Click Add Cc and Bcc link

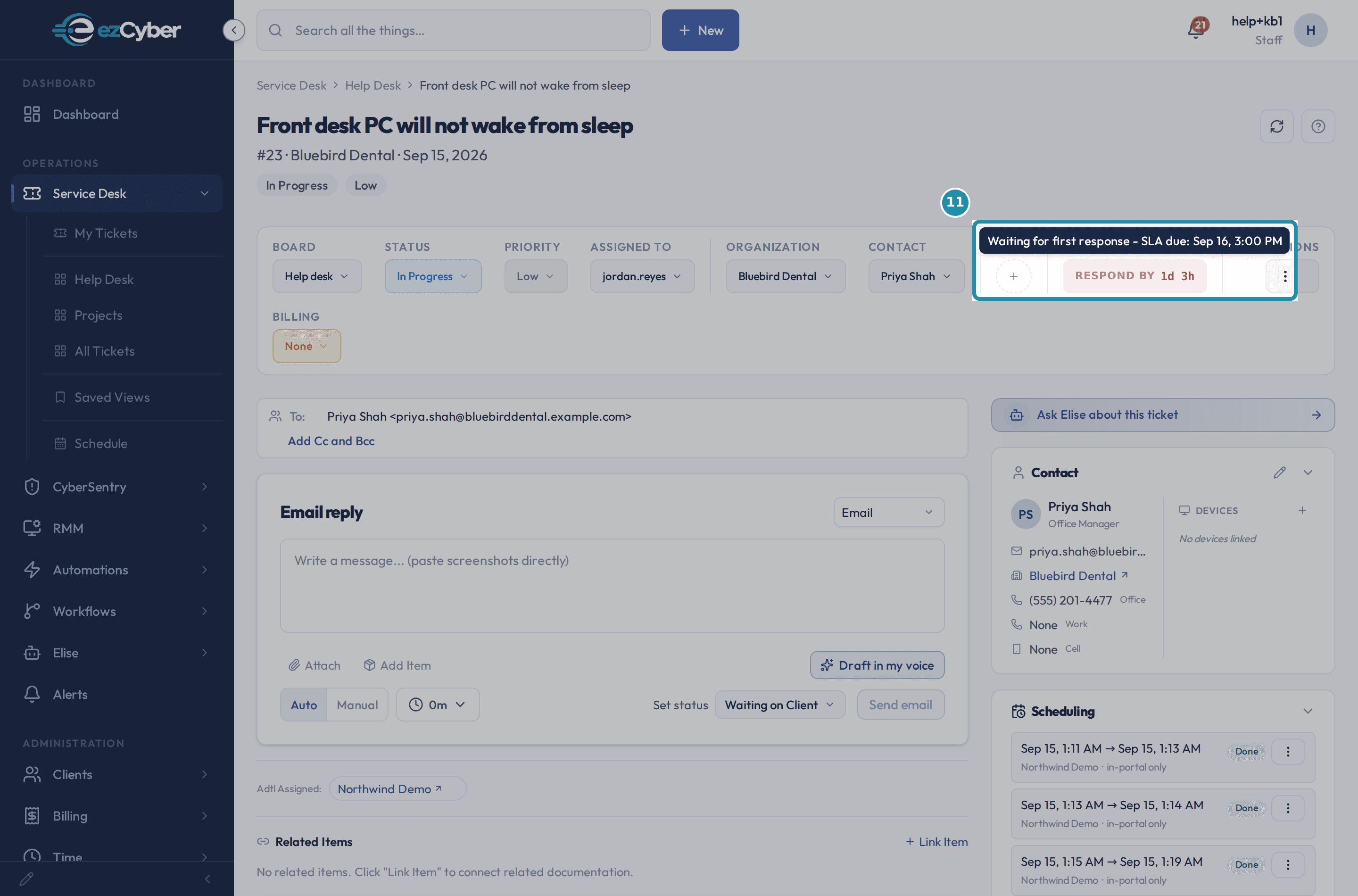(331, 441)
